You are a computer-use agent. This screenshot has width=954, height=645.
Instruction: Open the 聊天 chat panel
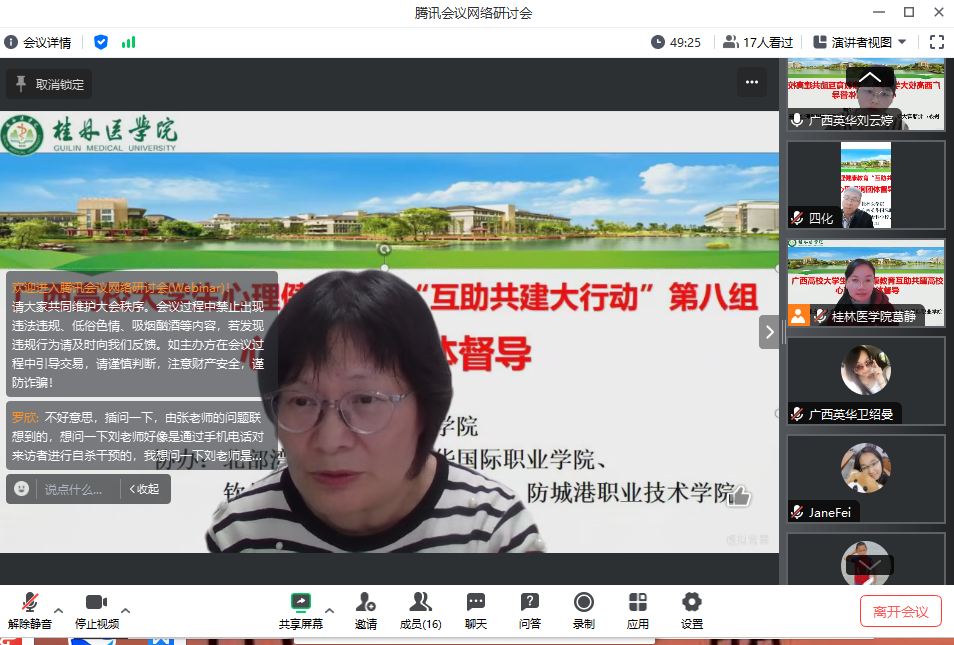point(476,611)
